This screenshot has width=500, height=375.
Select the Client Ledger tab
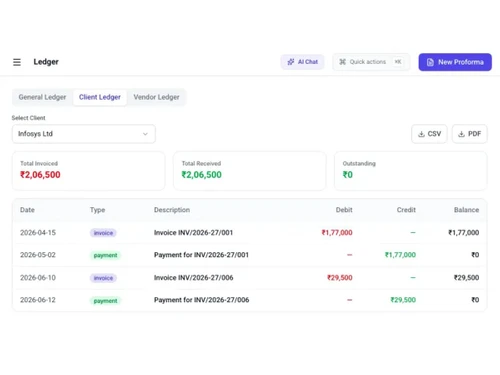click(x=100, y=97)
